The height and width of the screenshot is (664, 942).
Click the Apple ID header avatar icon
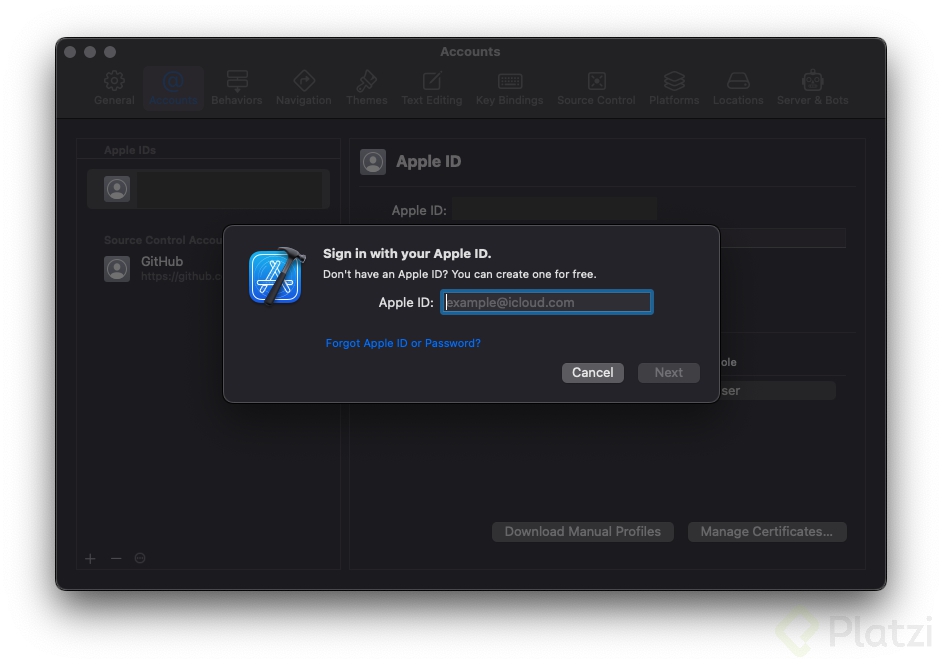click(372, 162)
